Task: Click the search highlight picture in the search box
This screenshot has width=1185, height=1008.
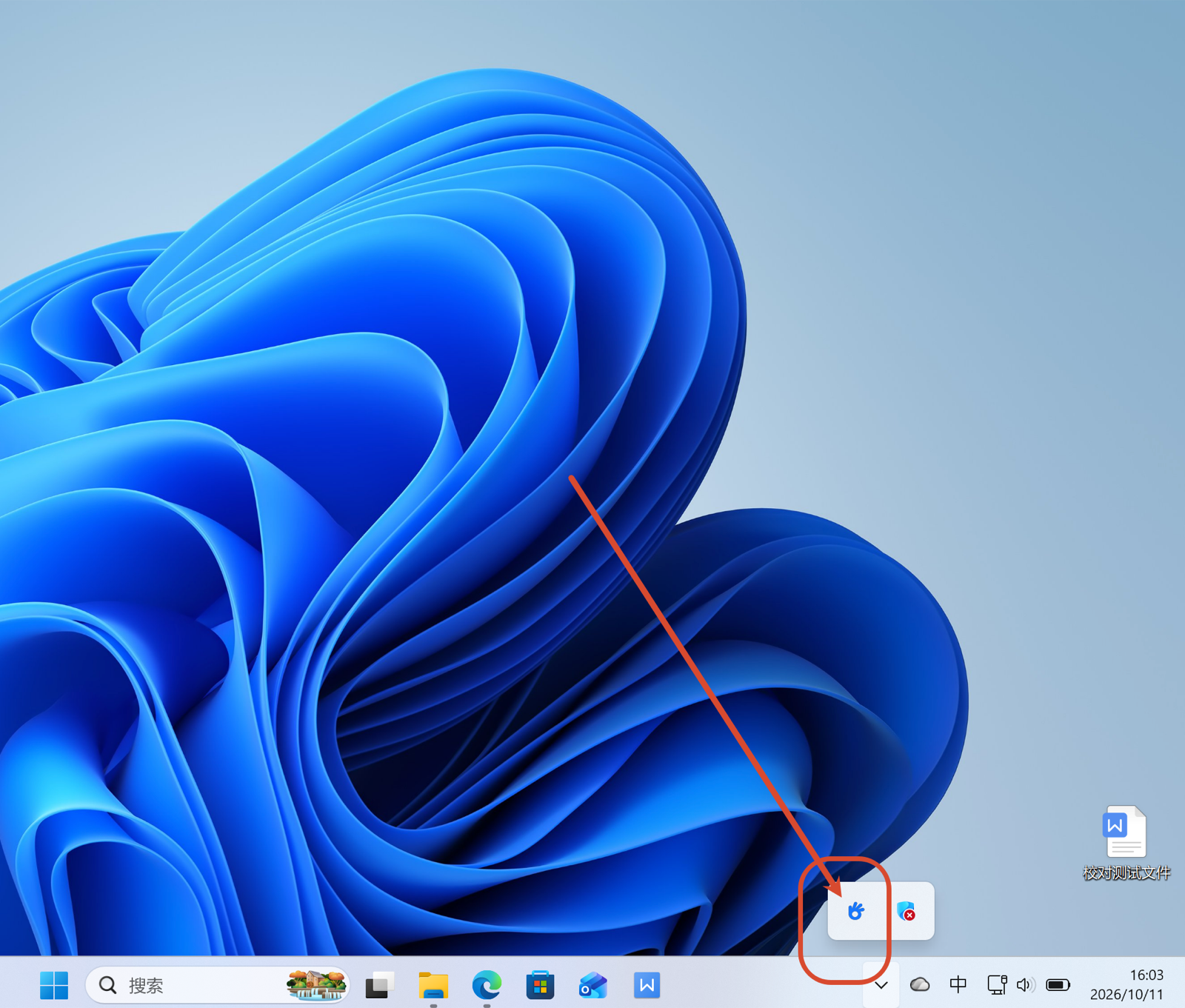Action: click(x=317, y=985)
